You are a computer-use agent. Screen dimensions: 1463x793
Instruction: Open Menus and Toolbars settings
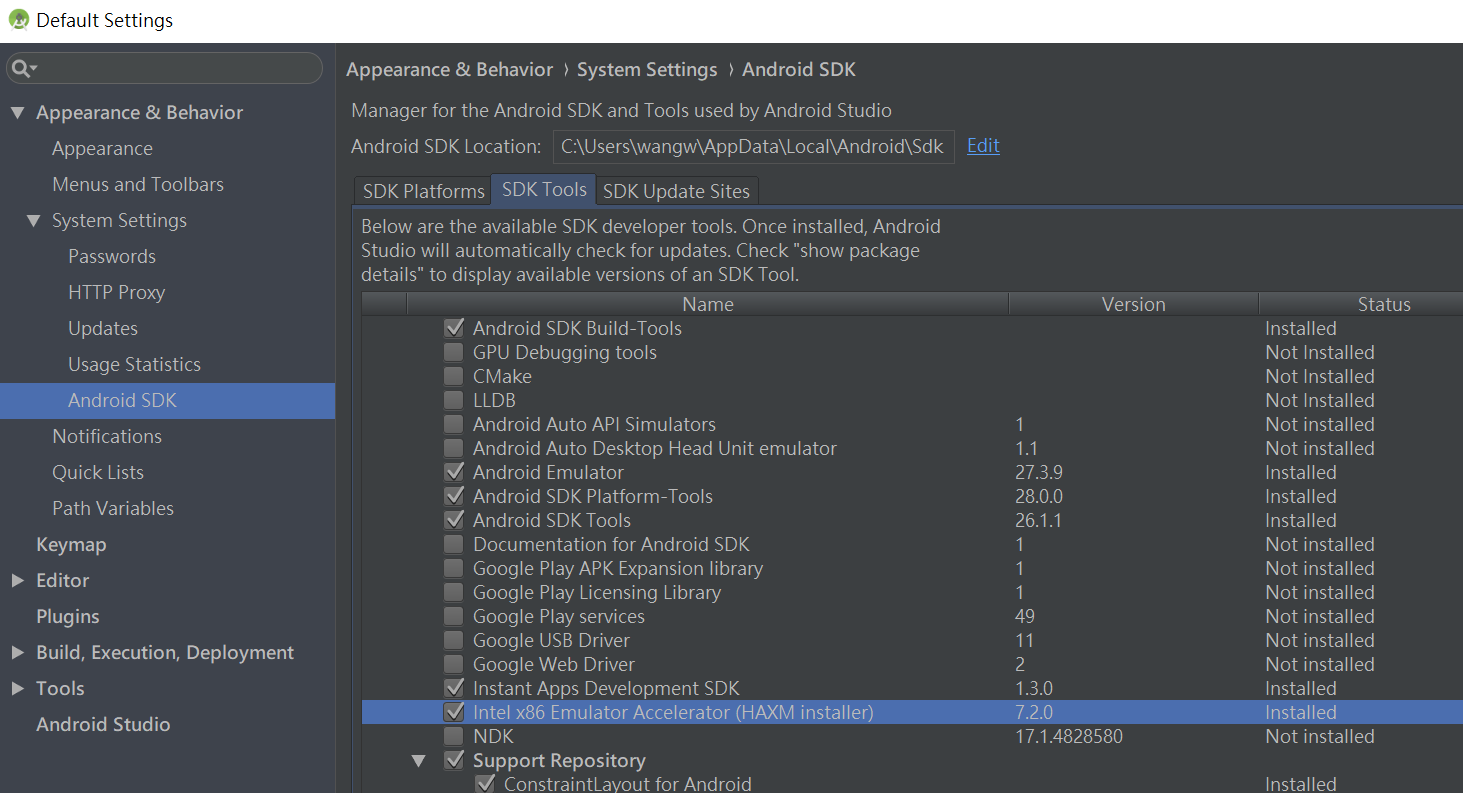pyautogui.click(x=138, y=184)
